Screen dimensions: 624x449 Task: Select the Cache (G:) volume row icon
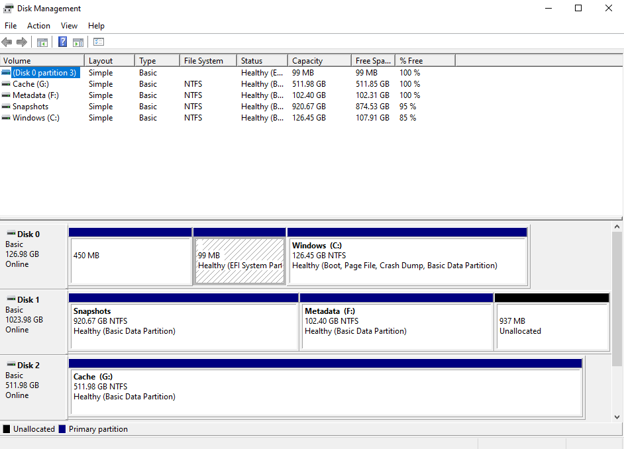[x=6, y=84]
